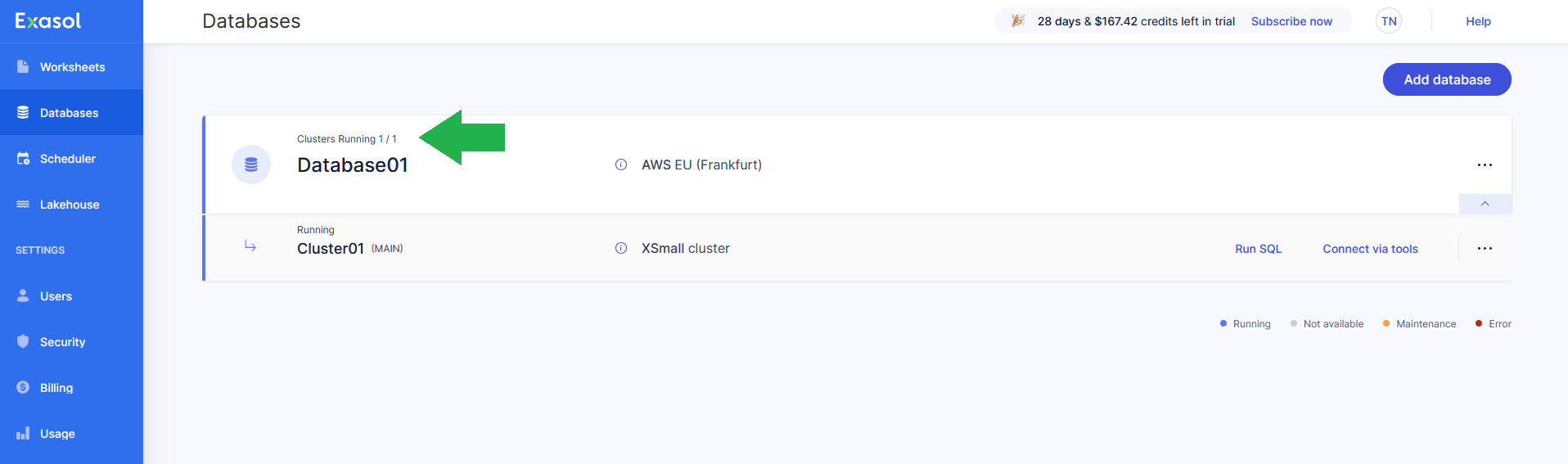Image resolution: width=1568 pixels, height=464 pixels.
Task: Open the Lakehouse section
Action: (70, 205)
